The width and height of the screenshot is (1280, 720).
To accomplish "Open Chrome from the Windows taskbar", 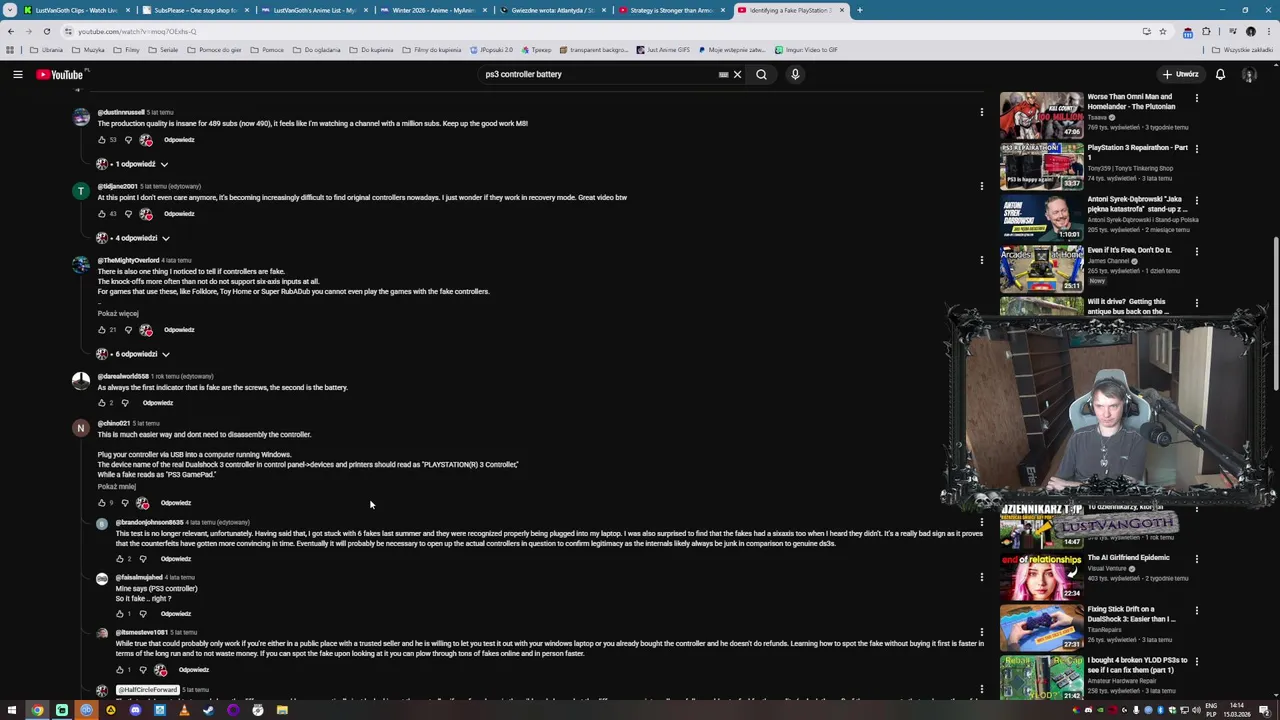I will tap(37, 710).
